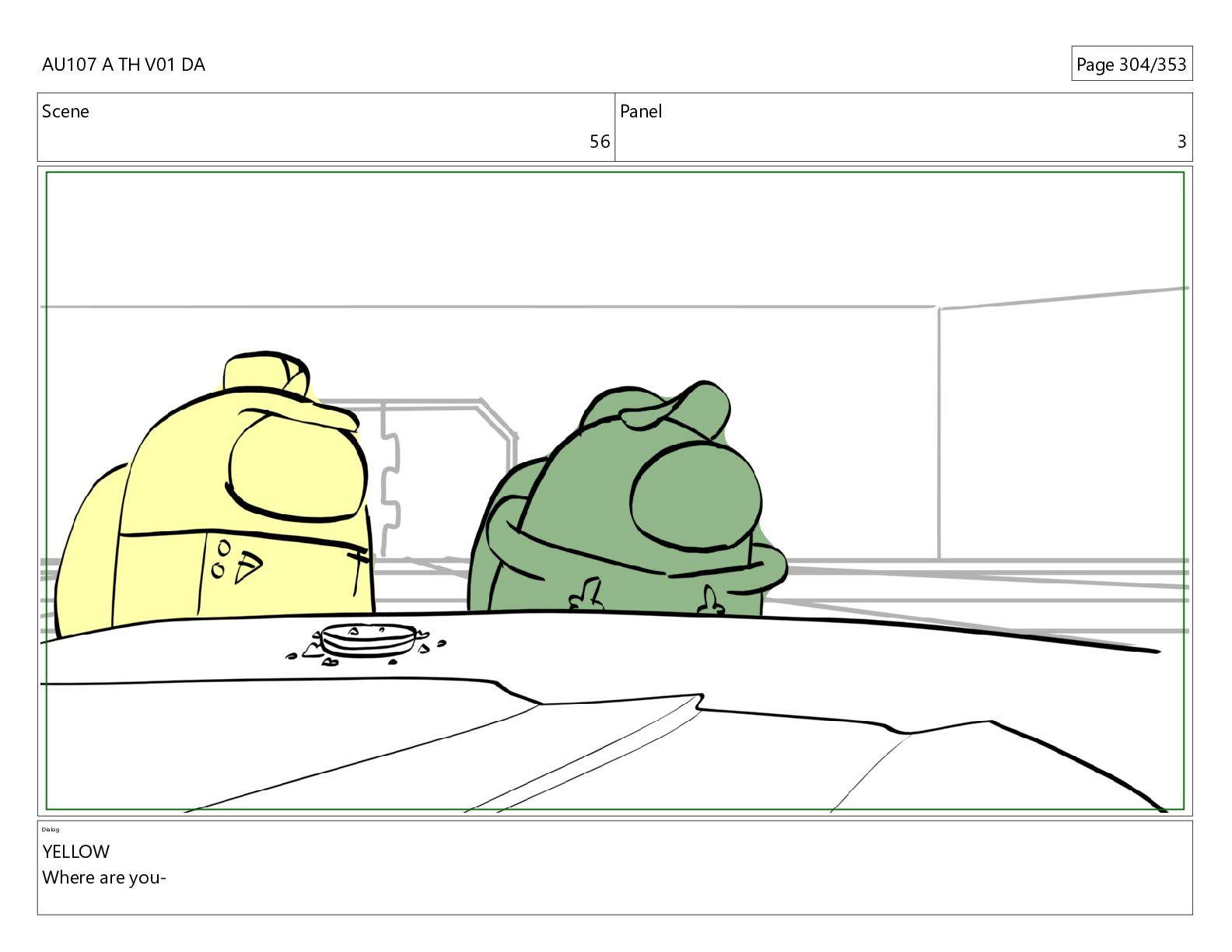This screenshot has height=952, width=1232.
Task: Click the 'Panel' header label
Action: pyautogui.click(x=641, y=111)
